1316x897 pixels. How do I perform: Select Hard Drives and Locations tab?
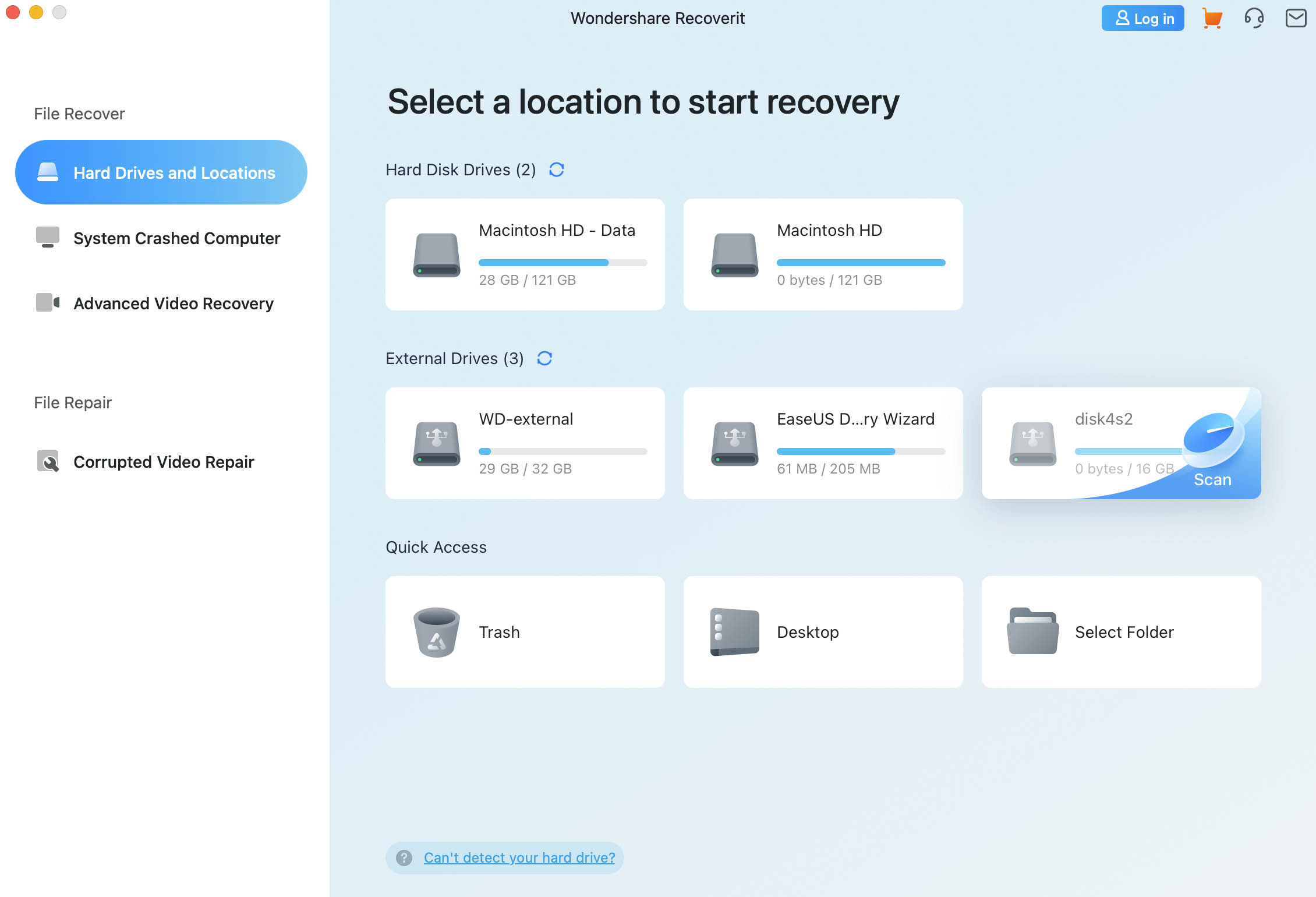point(161,172)
